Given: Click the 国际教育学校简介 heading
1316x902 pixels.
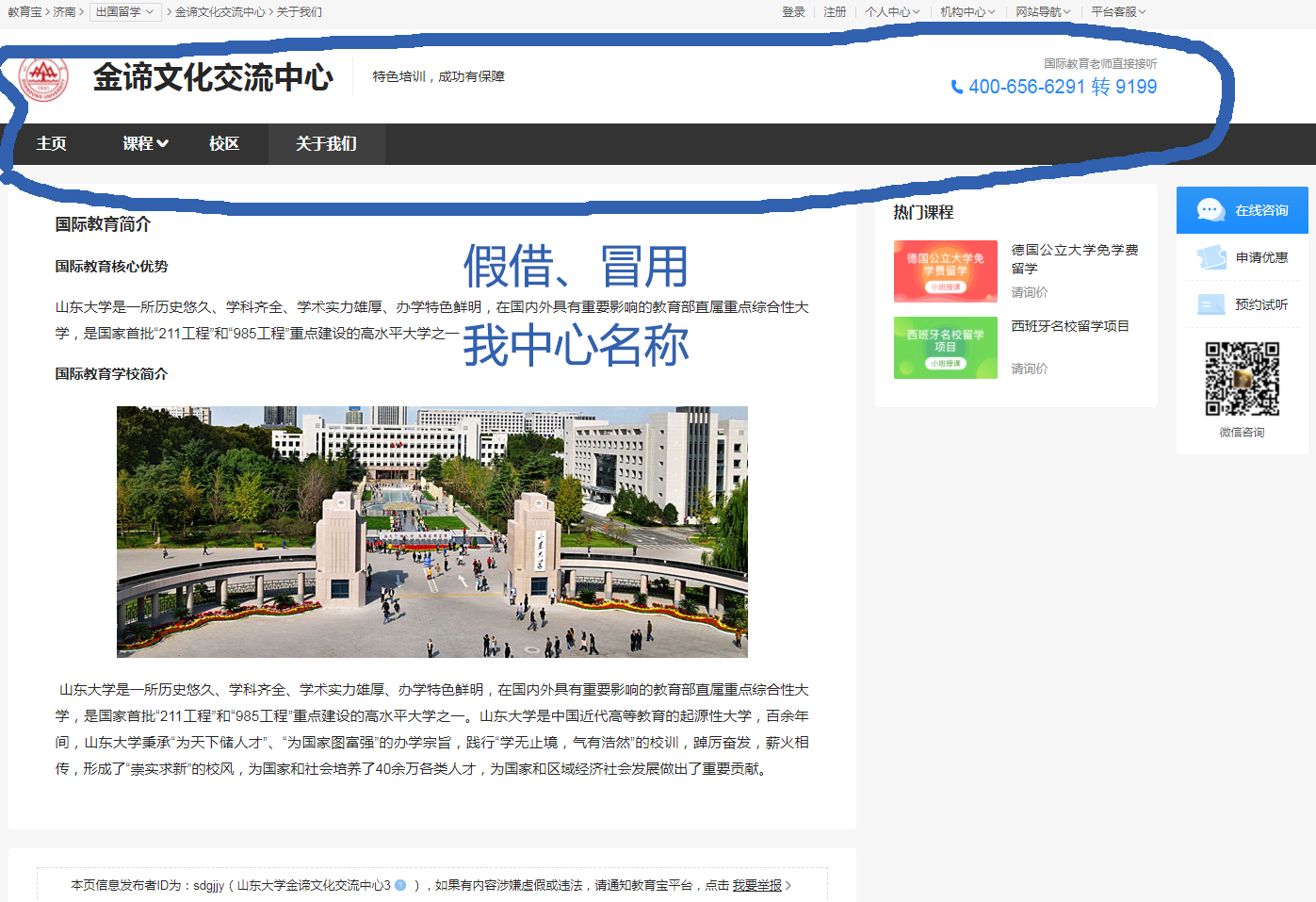Looking at the screenshot, I should pos(111,373).
